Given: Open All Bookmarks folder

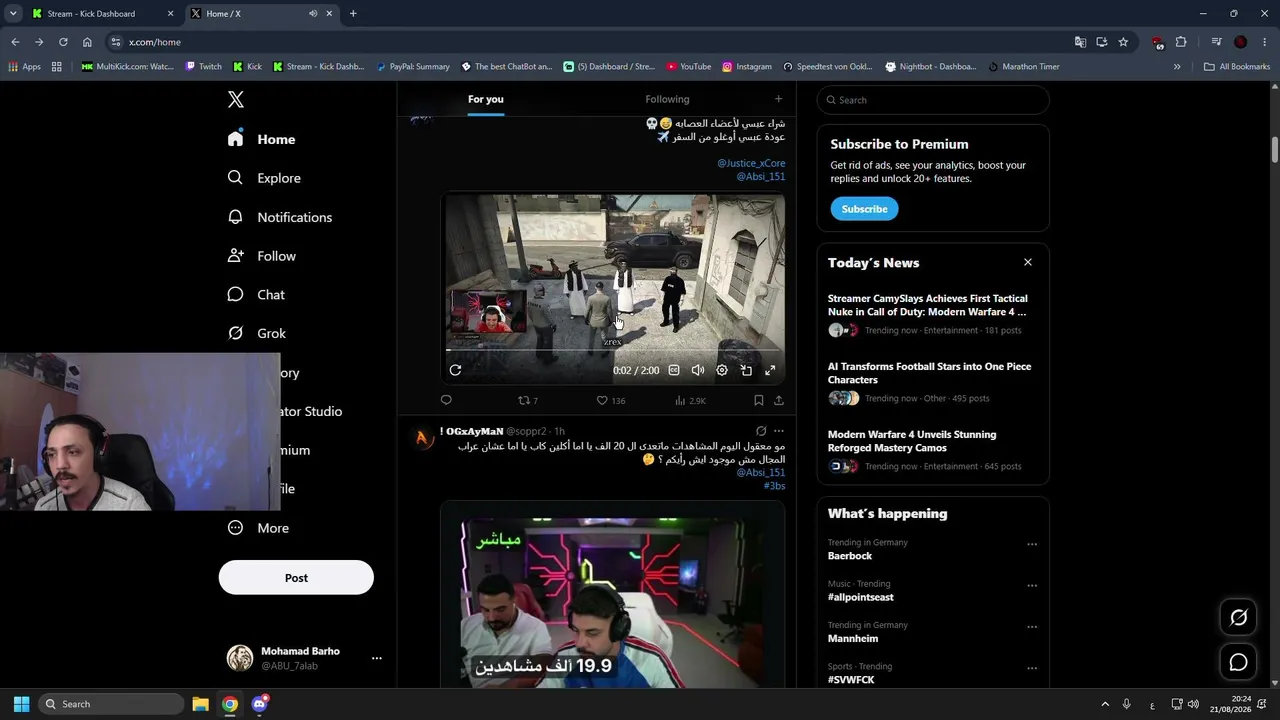Looking at the screenshot, I should click(1237, 67).
